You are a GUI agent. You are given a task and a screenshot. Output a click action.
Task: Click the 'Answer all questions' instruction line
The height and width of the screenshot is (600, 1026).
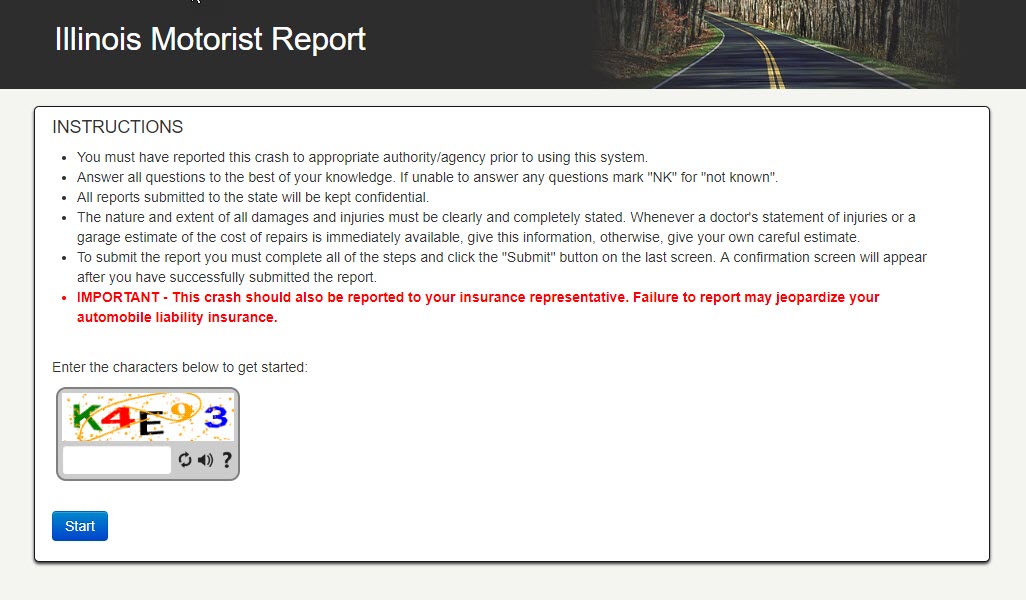point(427,177)
